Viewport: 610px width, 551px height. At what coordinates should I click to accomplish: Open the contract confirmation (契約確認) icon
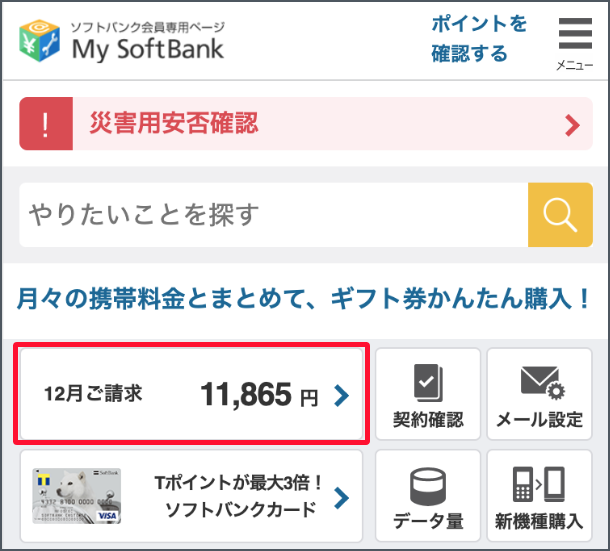point(428,381)
